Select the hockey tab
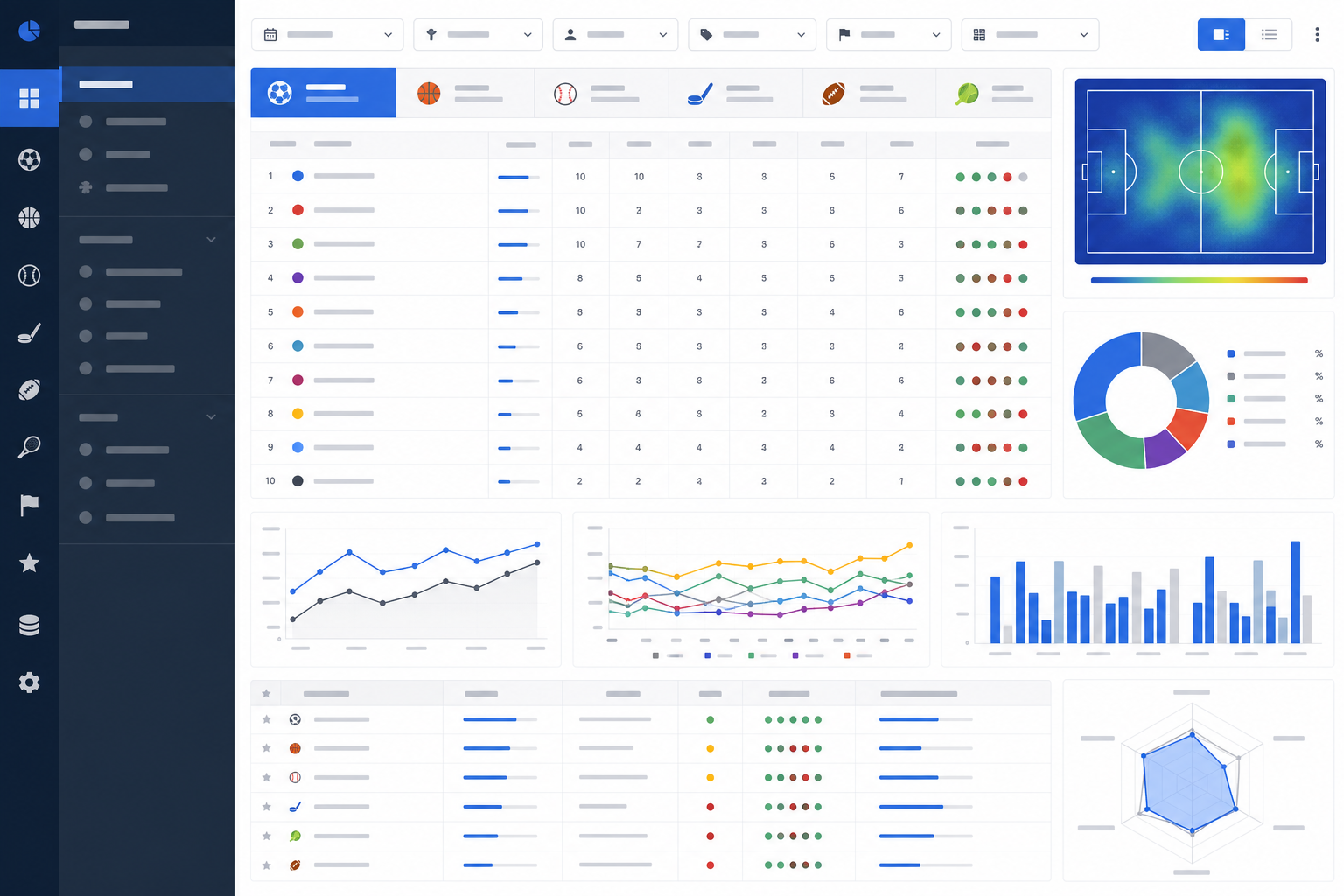 (x=736, y=93)
